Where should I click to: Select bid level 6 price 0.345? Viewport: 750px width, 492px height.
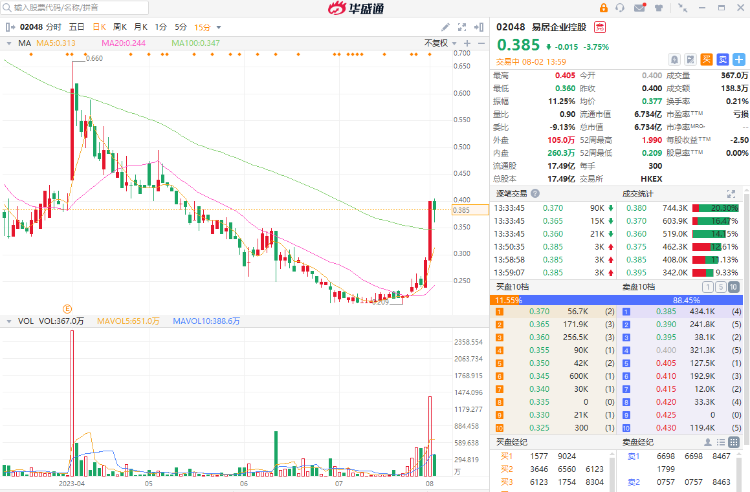click(540, 376)
